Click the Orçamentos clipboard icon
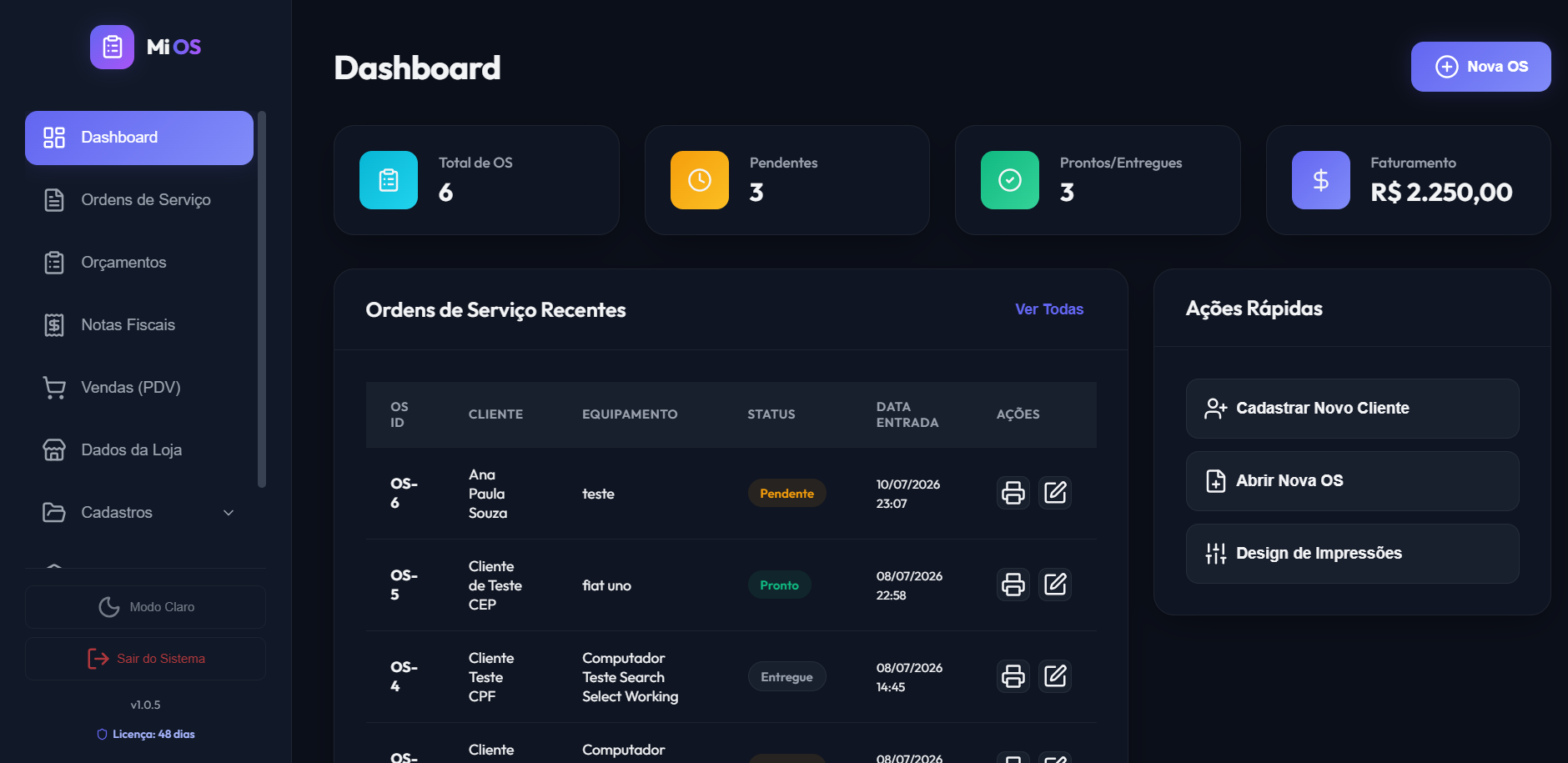The width and height of the screenshot is (1568, 763). (x=54, y=263)
